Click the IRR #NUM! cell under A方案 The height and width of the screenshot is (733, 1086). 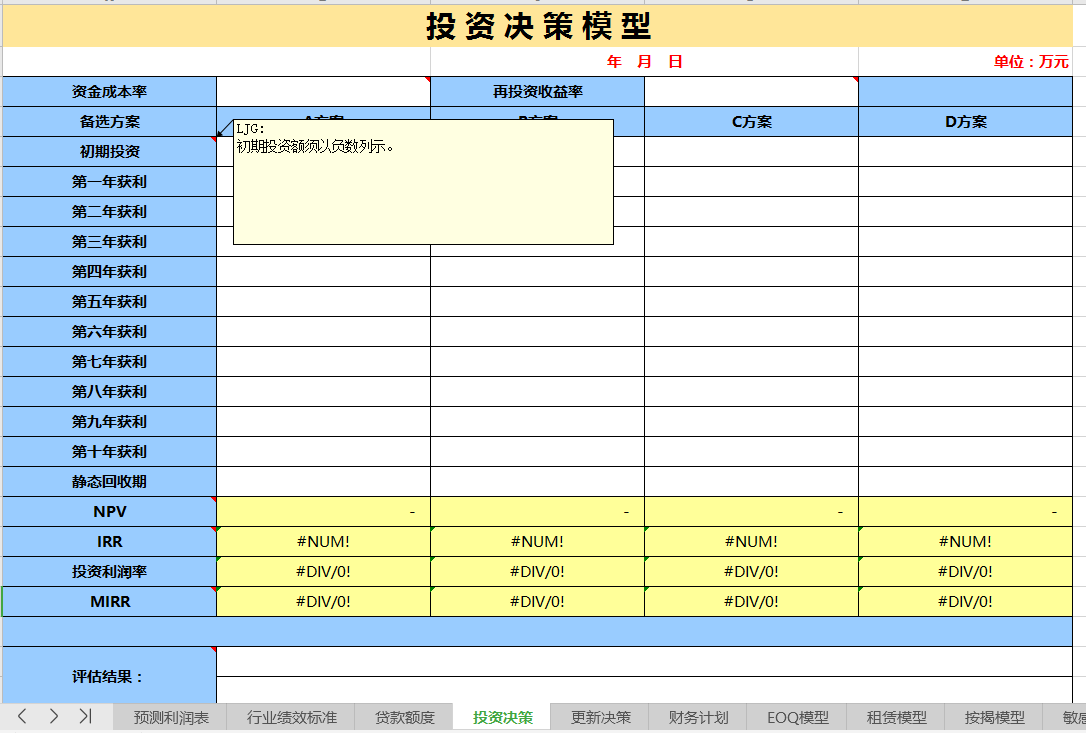click(x=322, y=541)
